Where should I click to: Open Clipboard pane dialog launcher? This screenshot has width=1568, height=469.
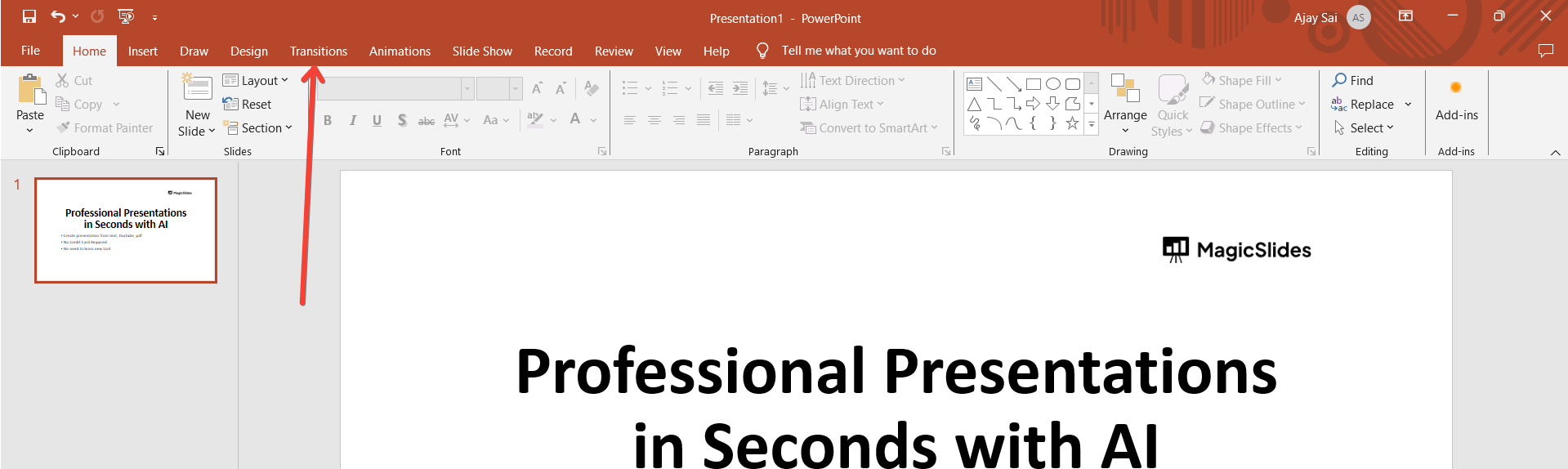(x=160, y=151)
